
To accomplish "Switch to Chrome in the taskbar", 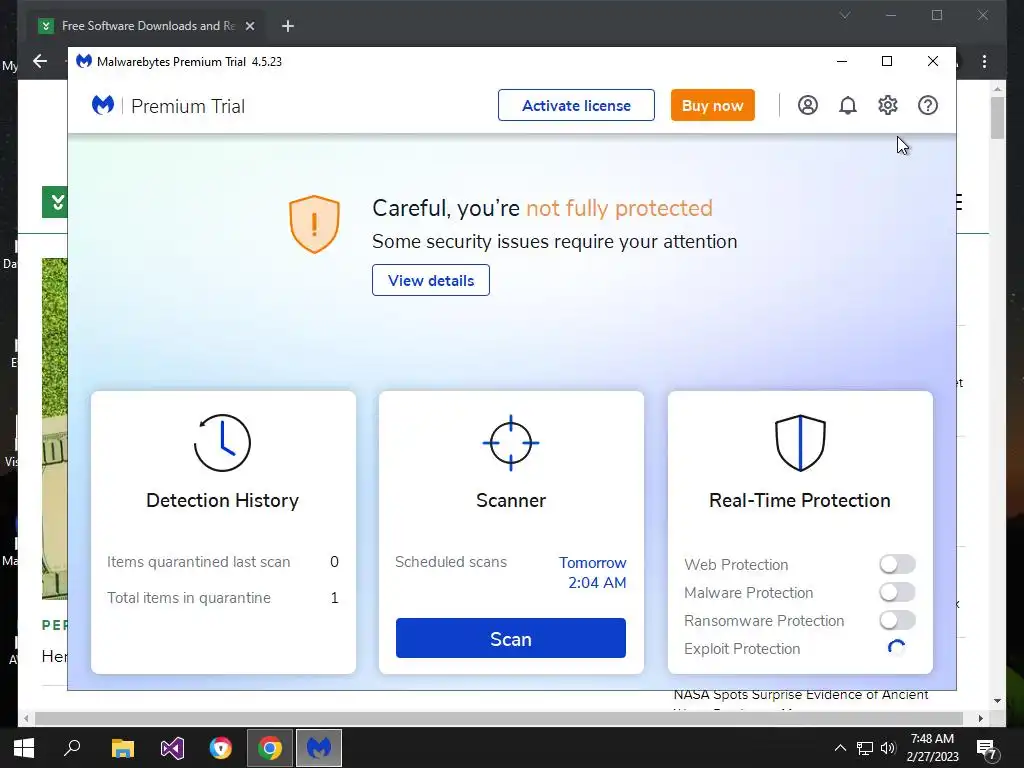I will 270,748.
